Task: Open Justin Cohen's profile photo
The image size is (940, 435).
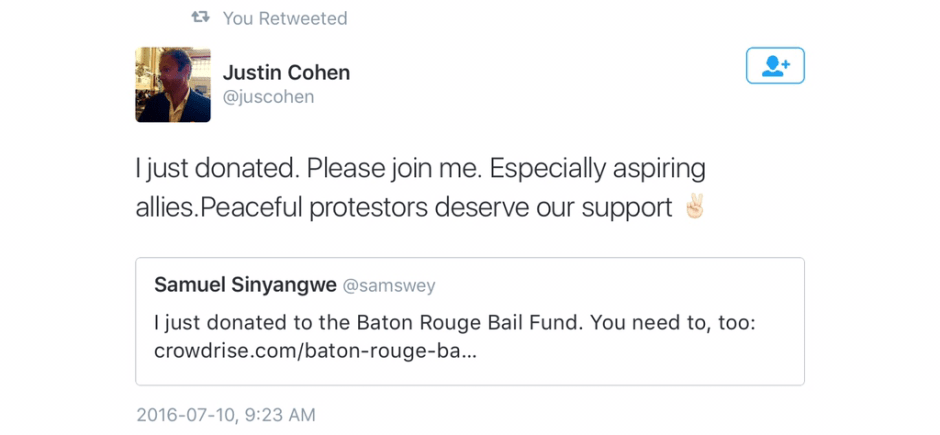Action: 173,85
